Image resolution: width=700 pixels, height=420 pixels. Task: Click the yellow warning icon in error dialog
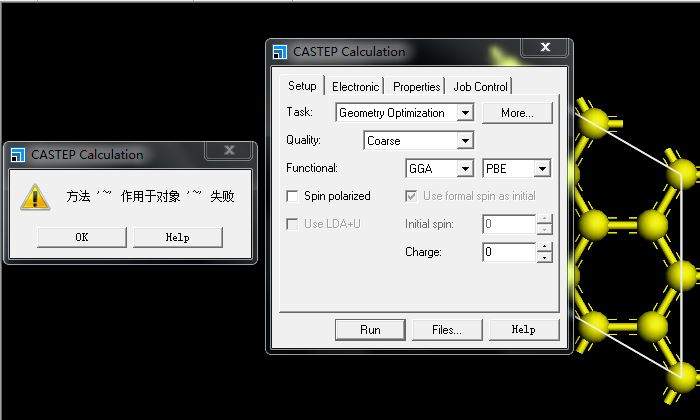pos(34,197)
